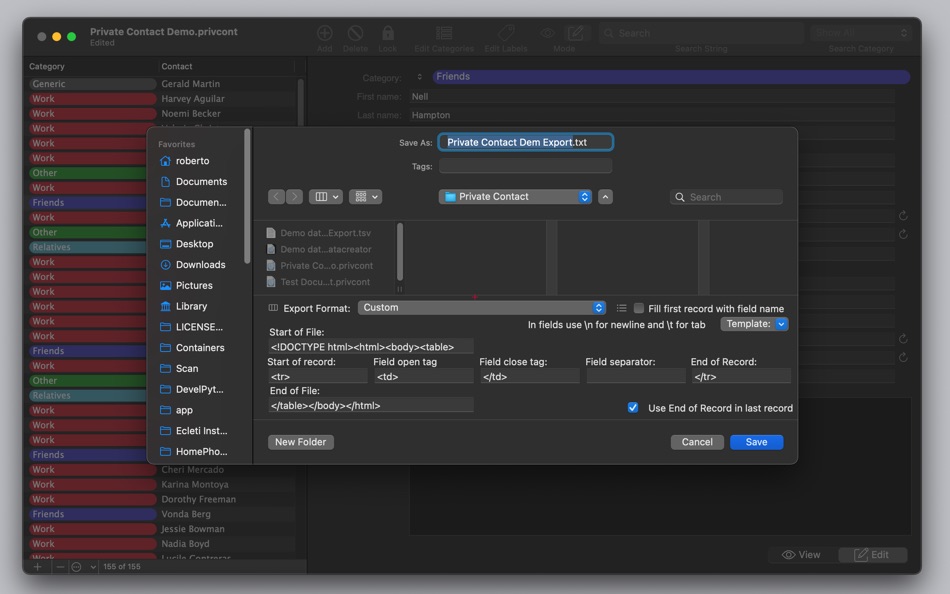This screenshot has height=594, width=950.
Task: Click the empty Field separator field
Action: coord(636,376)
